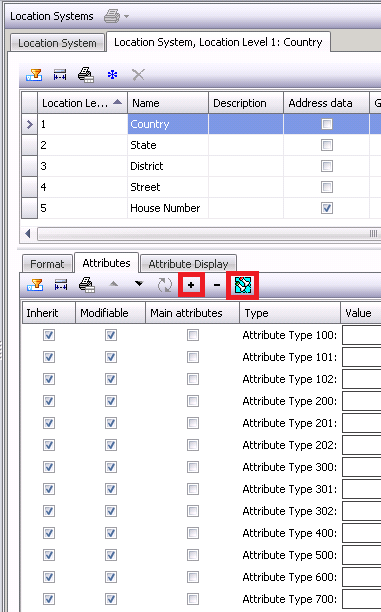This screenshot has width=381, height=612.
Task: Enable Main attributes for Attribute Type 200
Action: (192, 401)
